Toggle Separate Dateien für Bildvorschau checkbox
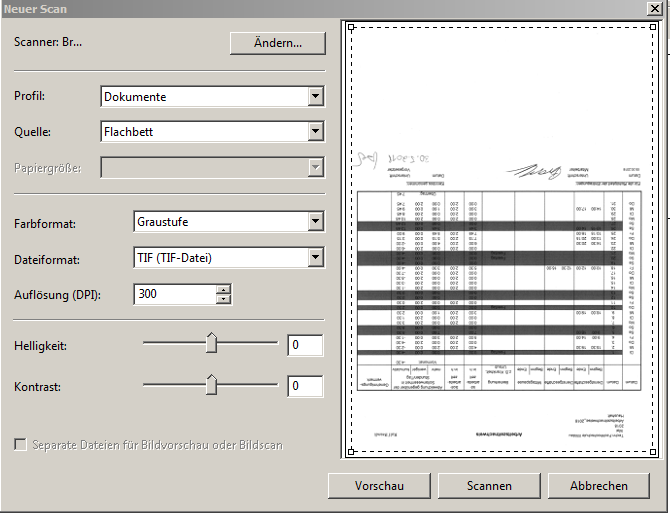The image size is (670, 515). (20, 444)
